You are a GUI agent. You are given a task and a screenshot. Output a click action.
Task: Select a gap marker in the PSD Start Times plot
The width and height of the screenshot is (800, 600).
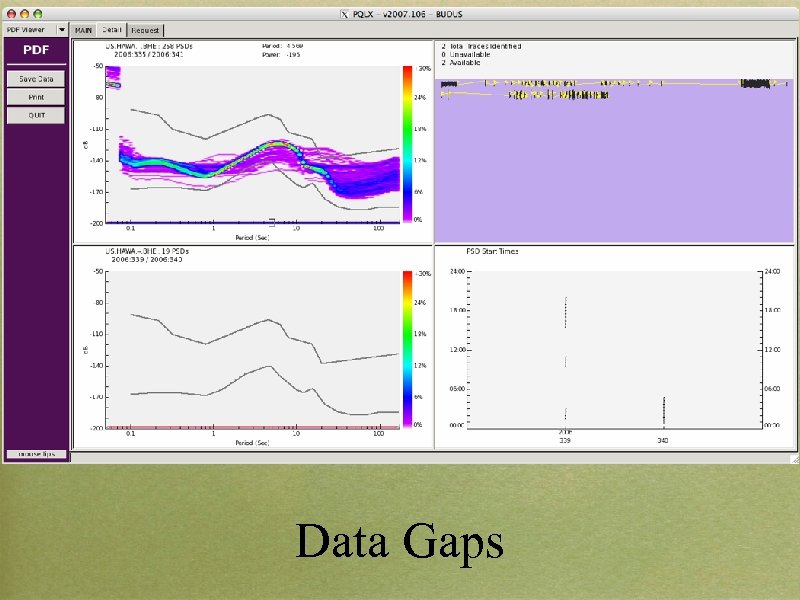[x=565, y=310]
